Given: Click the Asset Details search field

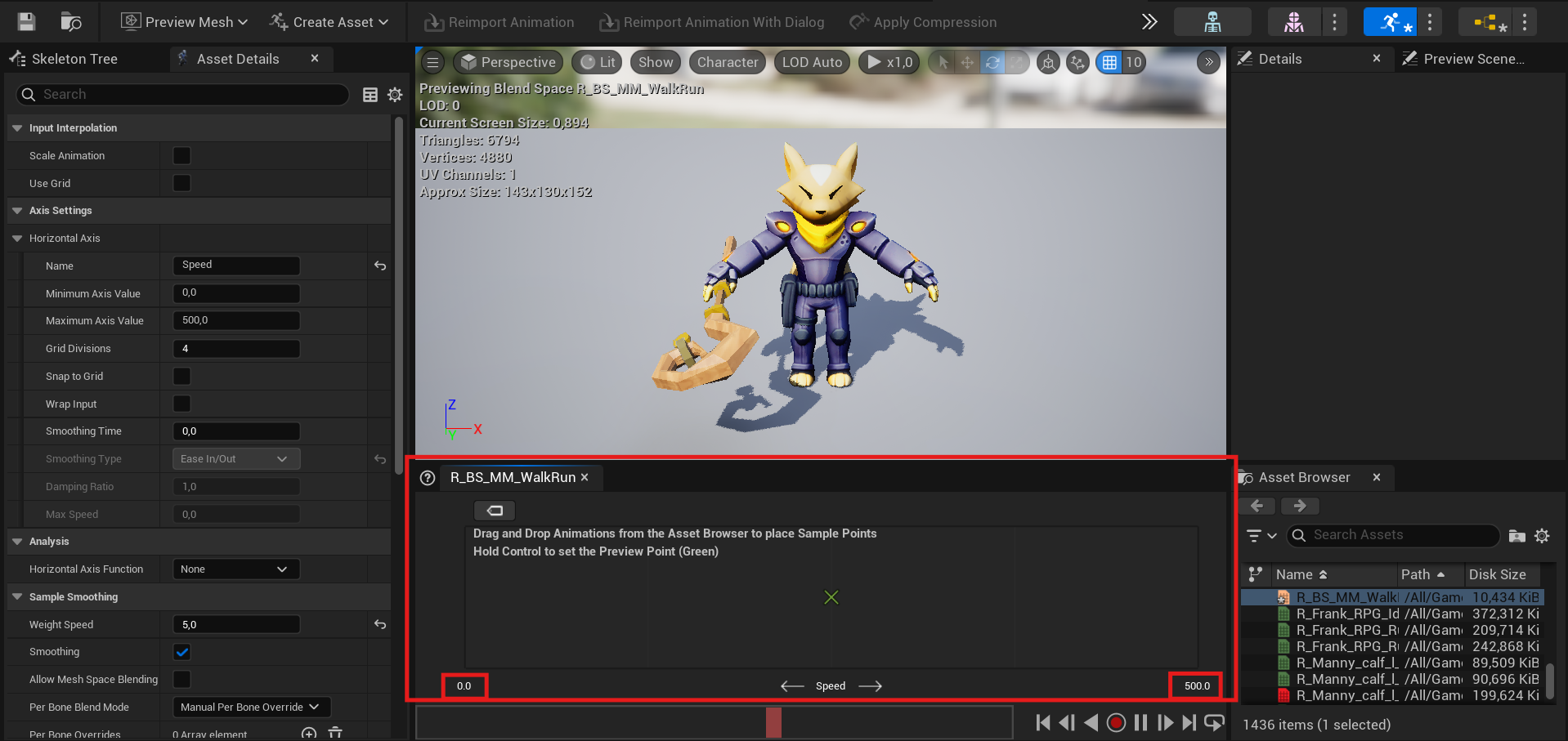Looking at the screenshot, I should 182,95.
